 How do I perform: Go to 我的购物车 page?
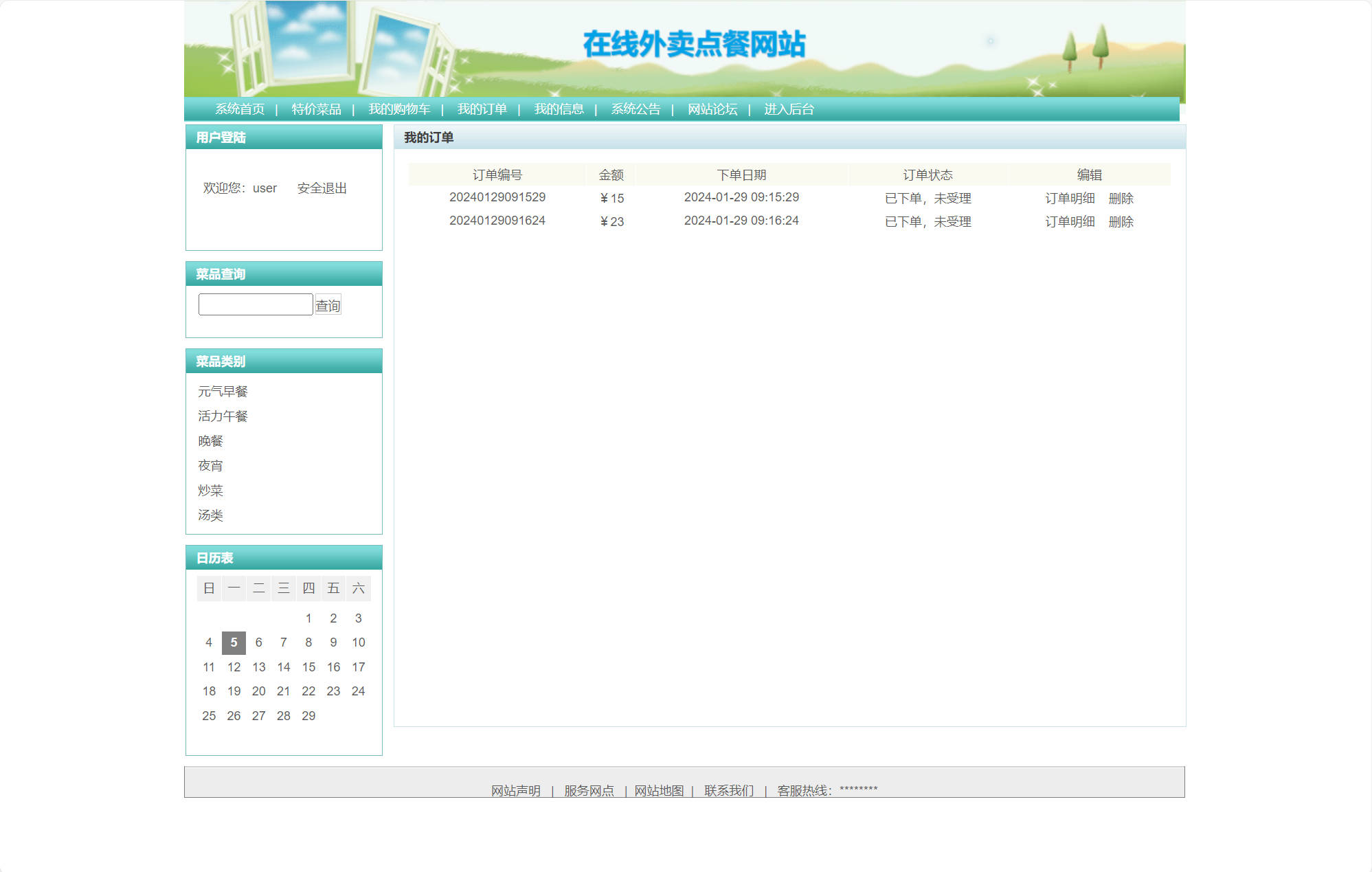point(400,109)
